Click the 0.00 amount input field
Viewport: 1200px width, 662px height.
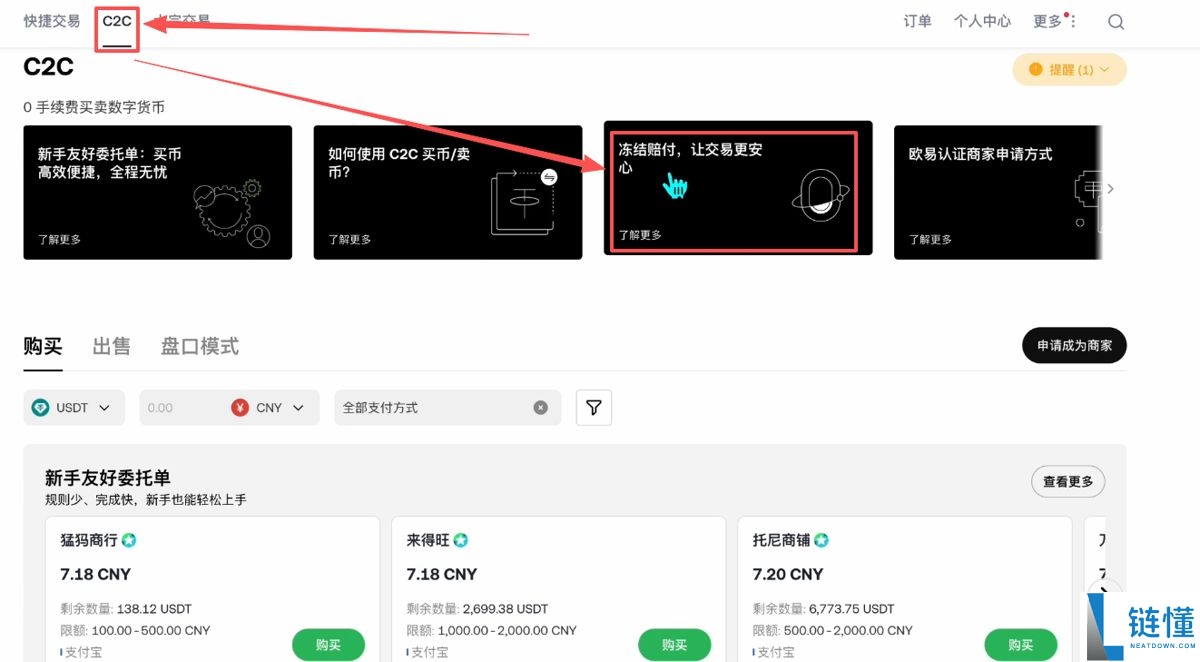(180, 407)
